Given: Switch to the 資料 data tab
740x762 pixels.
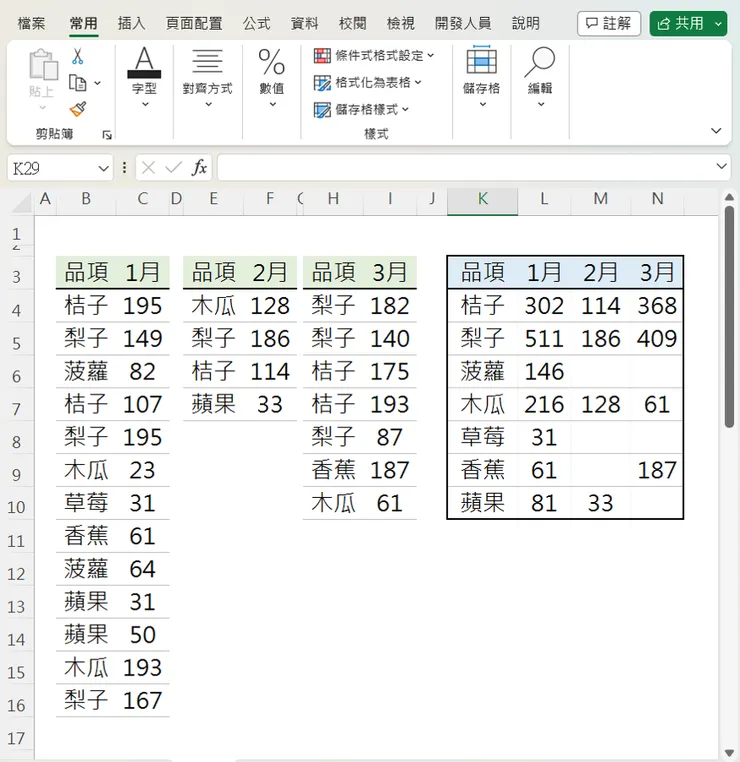Looking at the screenshot, I should tap(304, 23).
